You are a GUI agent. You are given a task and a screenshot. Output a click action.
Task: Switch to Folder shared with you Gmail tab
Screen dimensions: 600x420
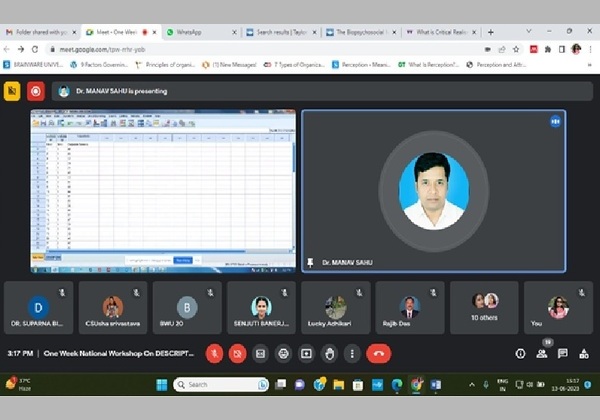(x=40, y=32)
